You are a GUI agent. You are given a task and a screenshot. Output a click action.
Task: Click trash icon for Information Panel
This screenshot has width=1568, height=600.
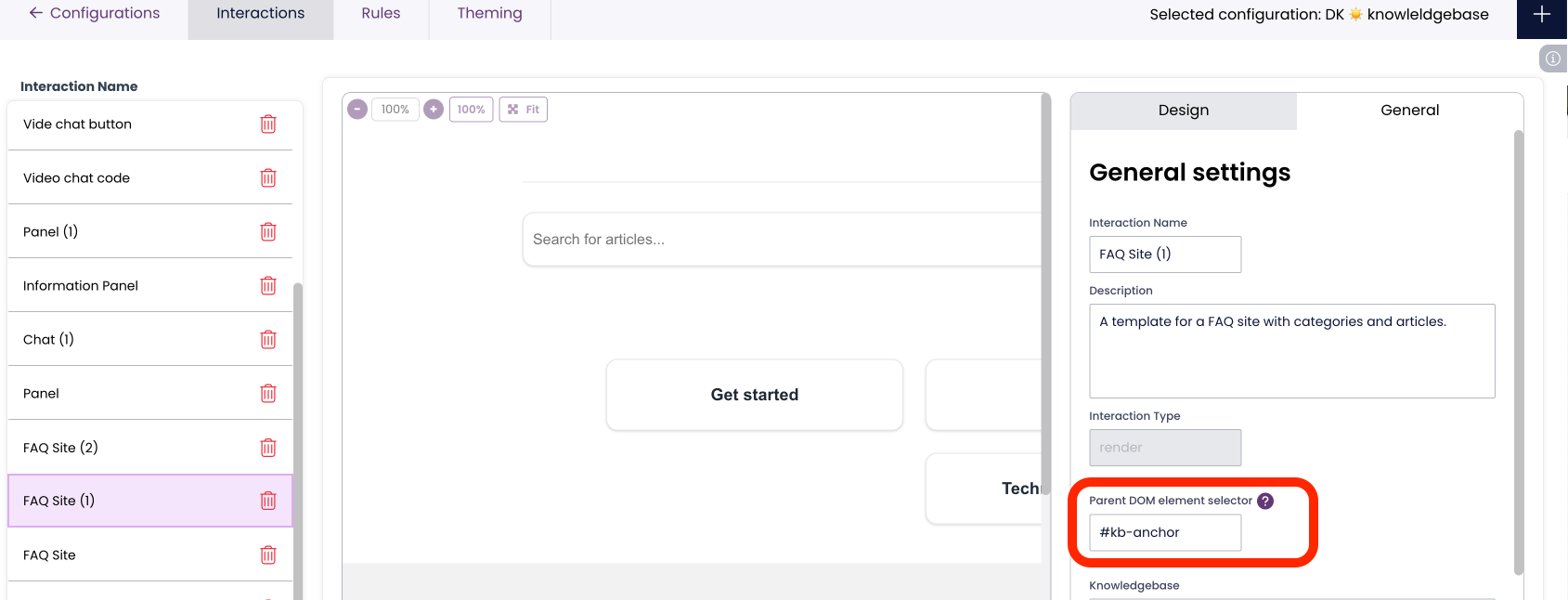click(268, 286)
